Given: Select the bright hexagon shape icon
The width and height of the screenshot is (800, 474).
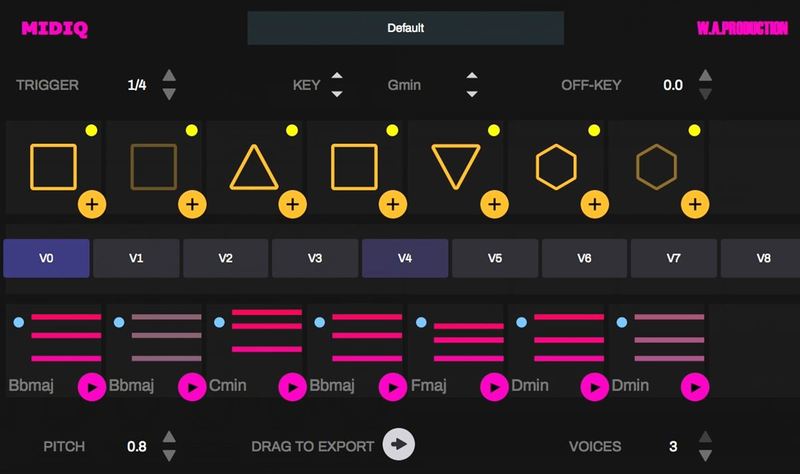Looking at the screenshot, I should coord(555,166).
